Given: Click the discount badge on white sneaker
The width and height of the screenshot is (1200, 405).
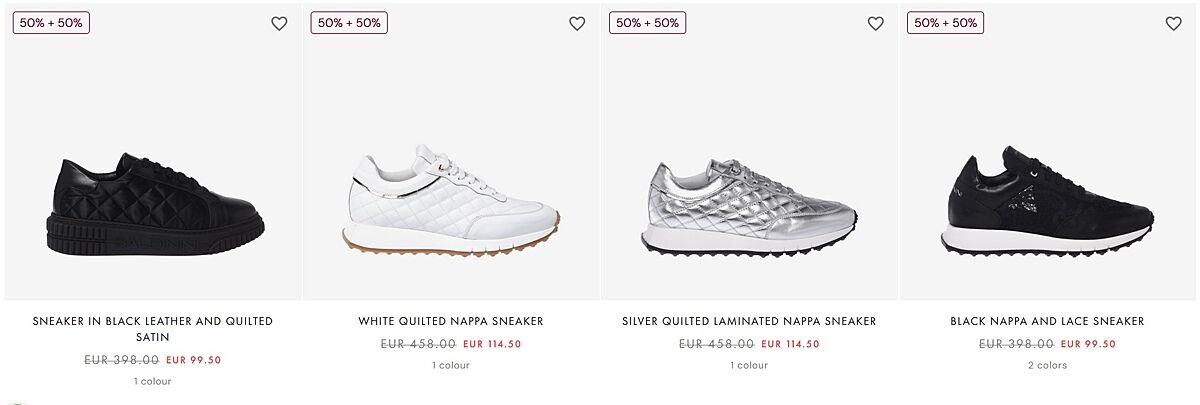Looking at the screenshot, I should click(x=349, y=22).
